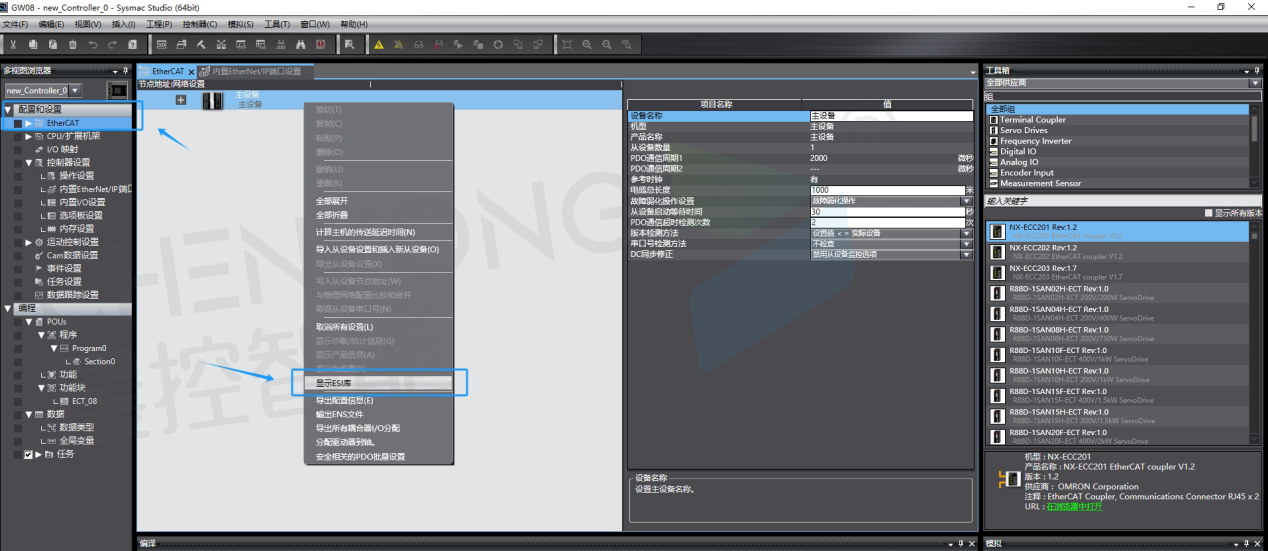The image size is (1268, 551).
Task: Open the 模拟(S) menu
Action: (x=240, y=24)
